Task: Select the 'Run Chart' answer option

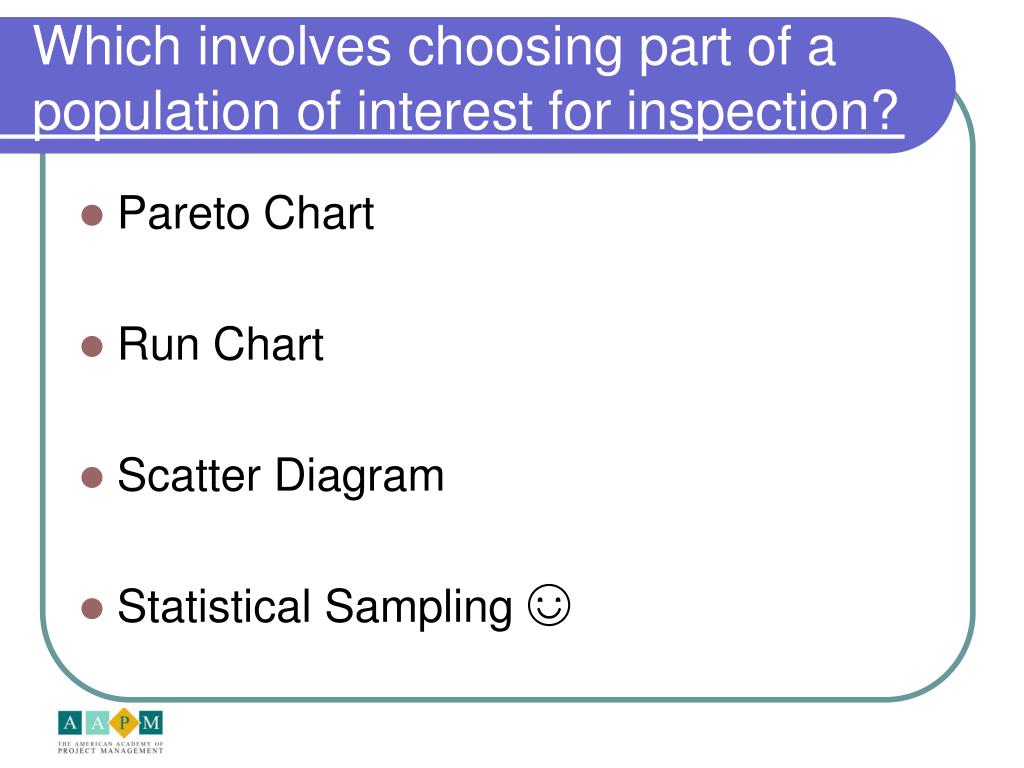Action: pos(221,344)
